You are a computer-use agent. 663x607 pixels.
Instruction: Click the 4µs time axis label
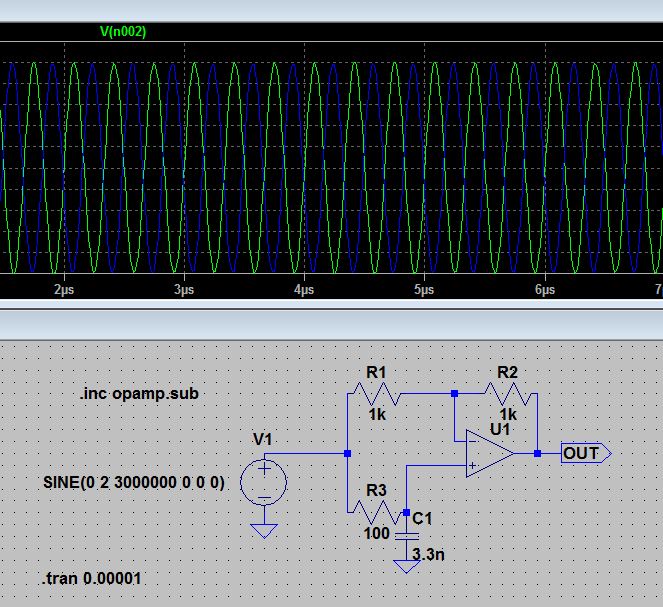[304, 290]
